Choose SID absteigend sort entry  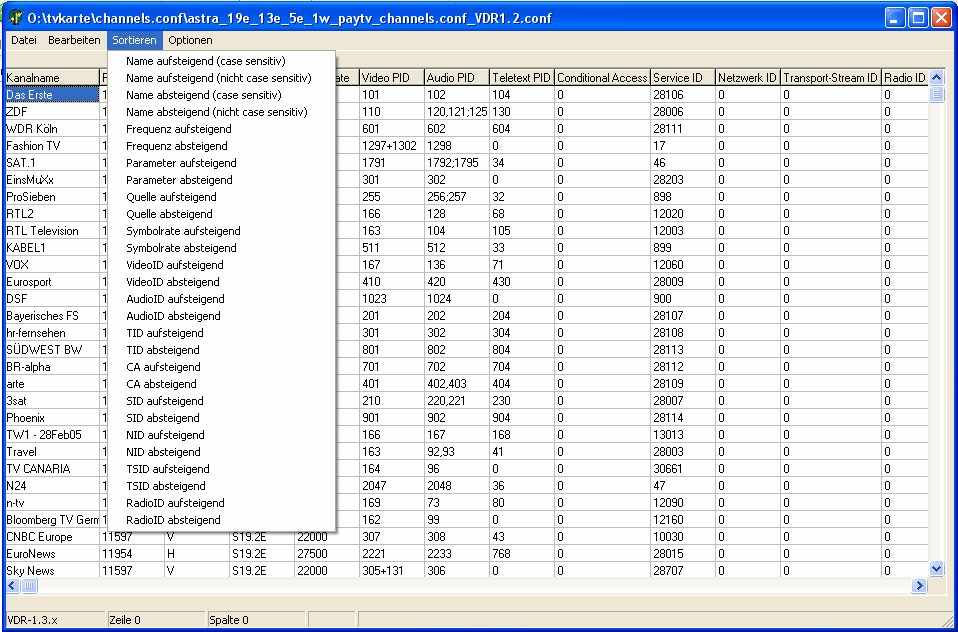coord(162,418)
